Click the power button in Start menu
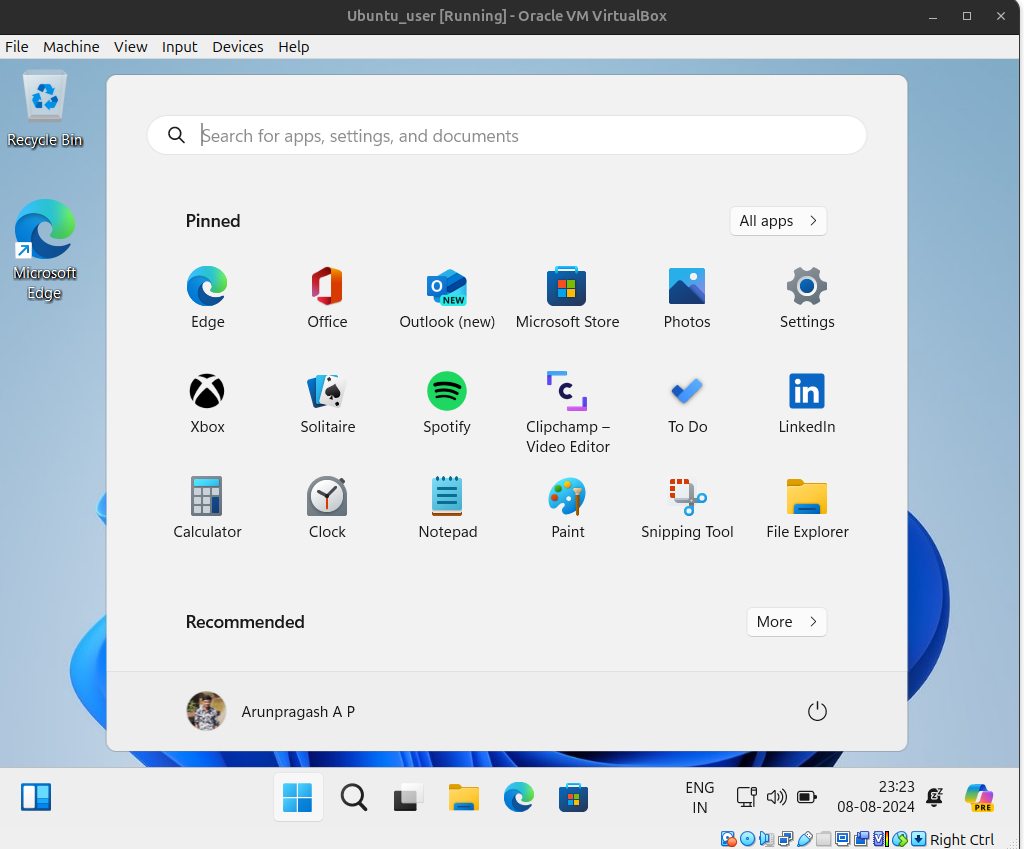Screen dimensions: 1024x849 pyautogui.click(x=817, y=711)
